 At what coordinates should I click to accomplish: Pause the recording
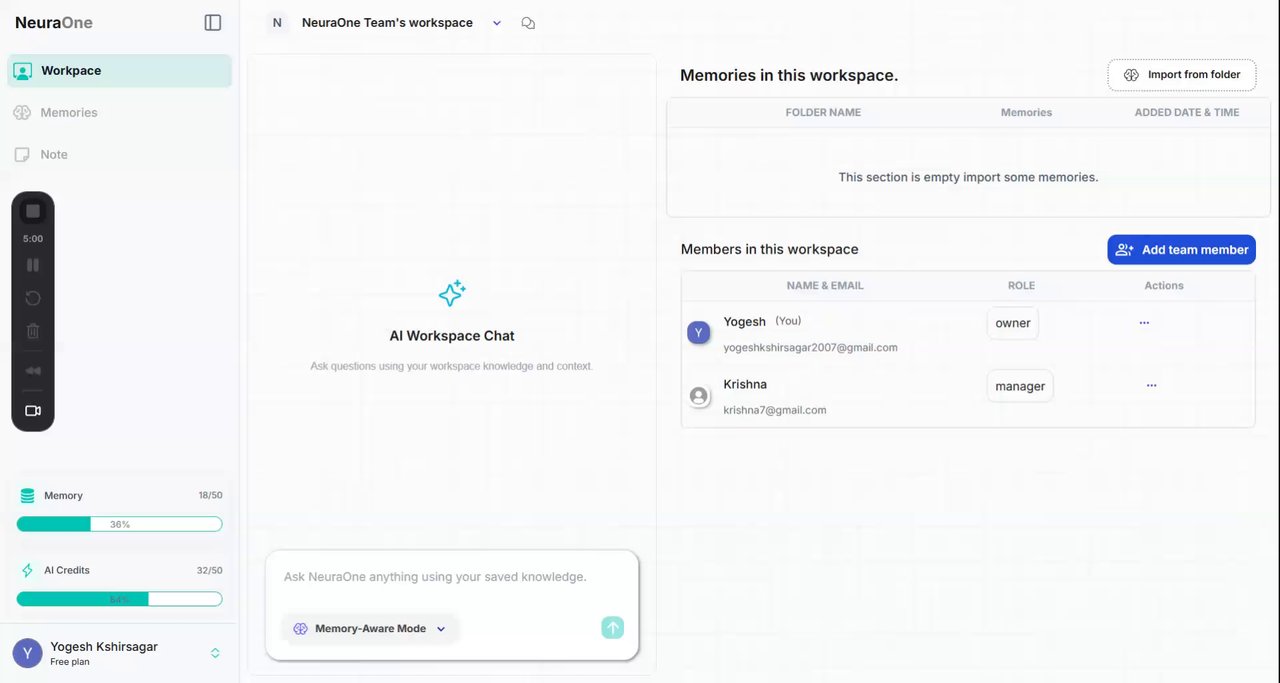(33, 265)
